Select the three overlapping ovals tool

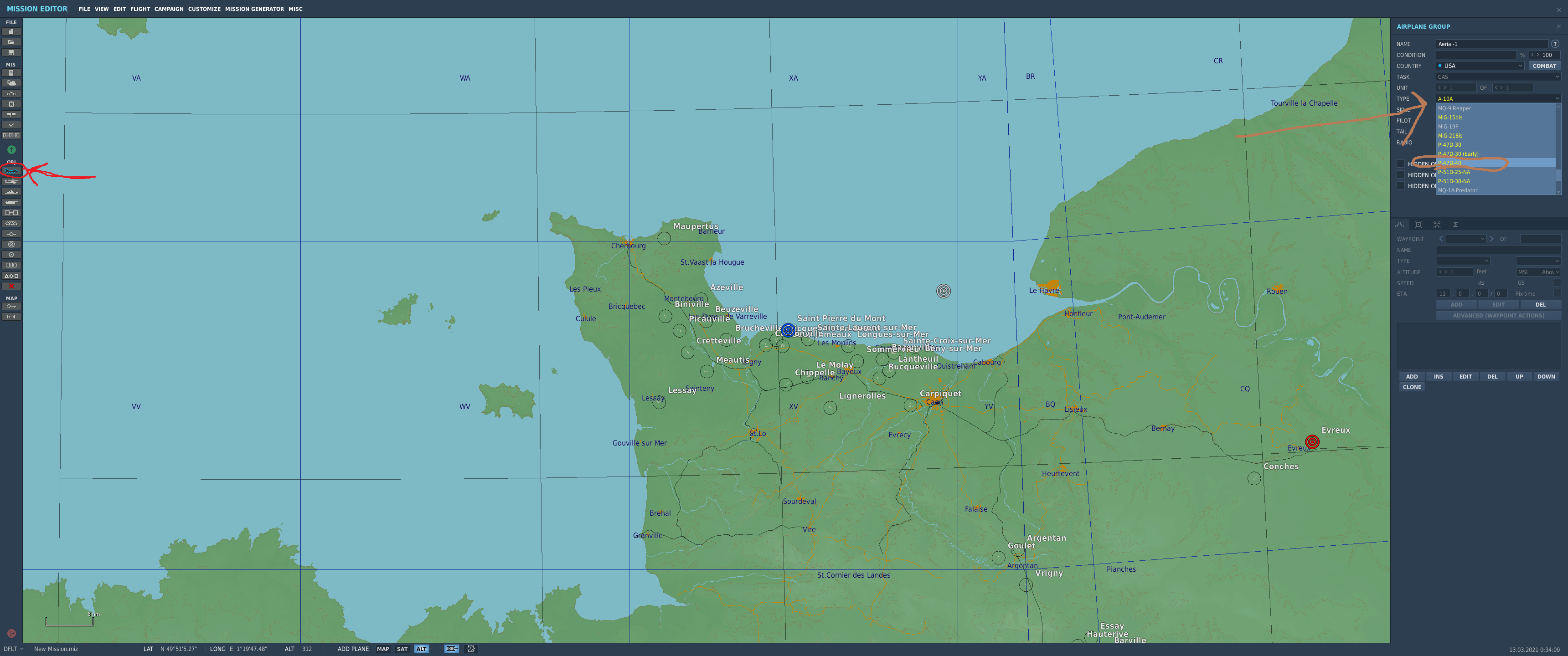click(11, 265)
